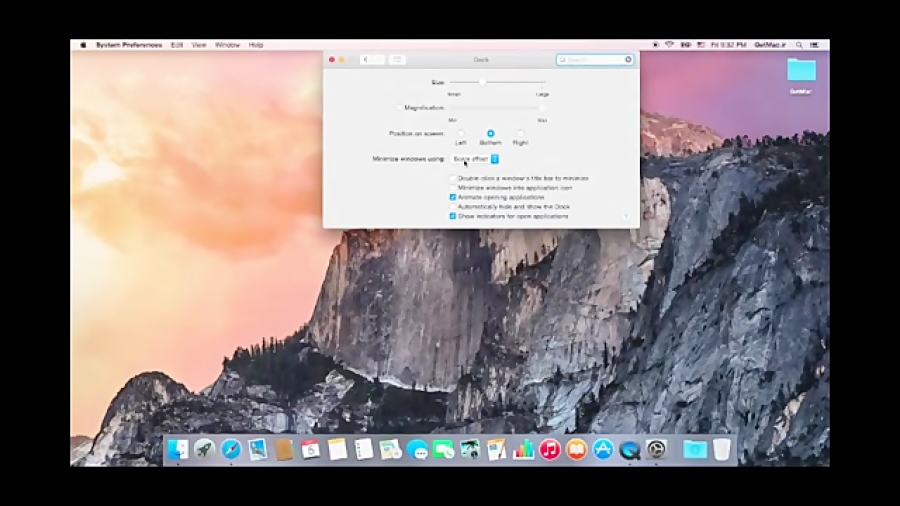Select Left dock position radio button
The width and height of the screenshot is (900, 506).
click(460, 134)
